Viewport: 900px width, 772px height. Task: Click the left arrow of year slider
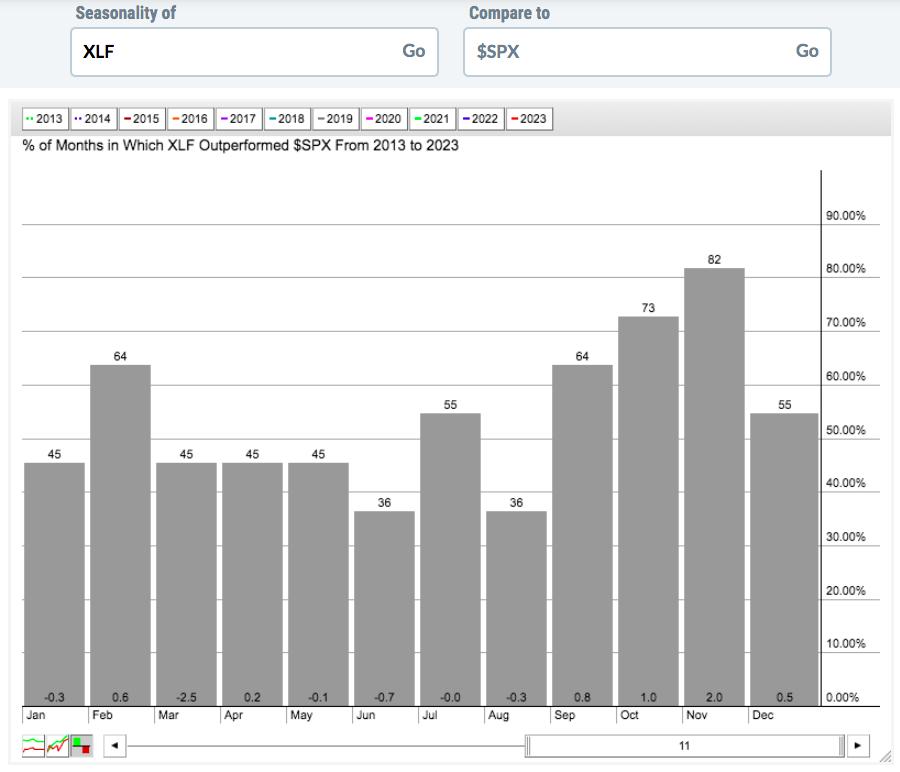115,746
